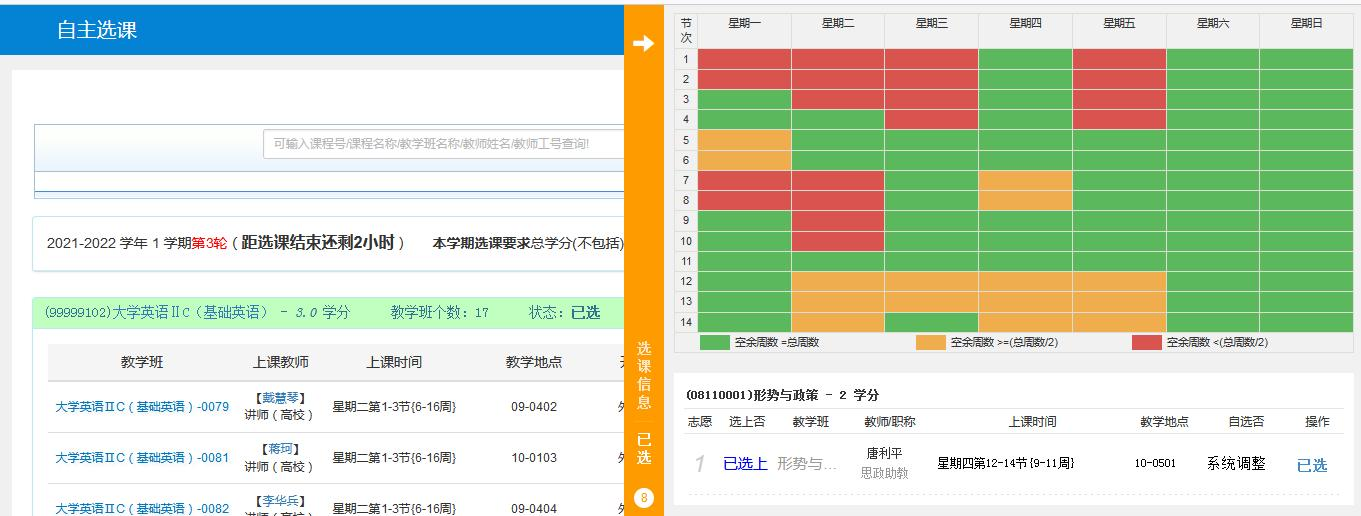Select the 选课信息 tab on the orange bar
Viewport: 1361px width, 516px height.
point(644,376)
